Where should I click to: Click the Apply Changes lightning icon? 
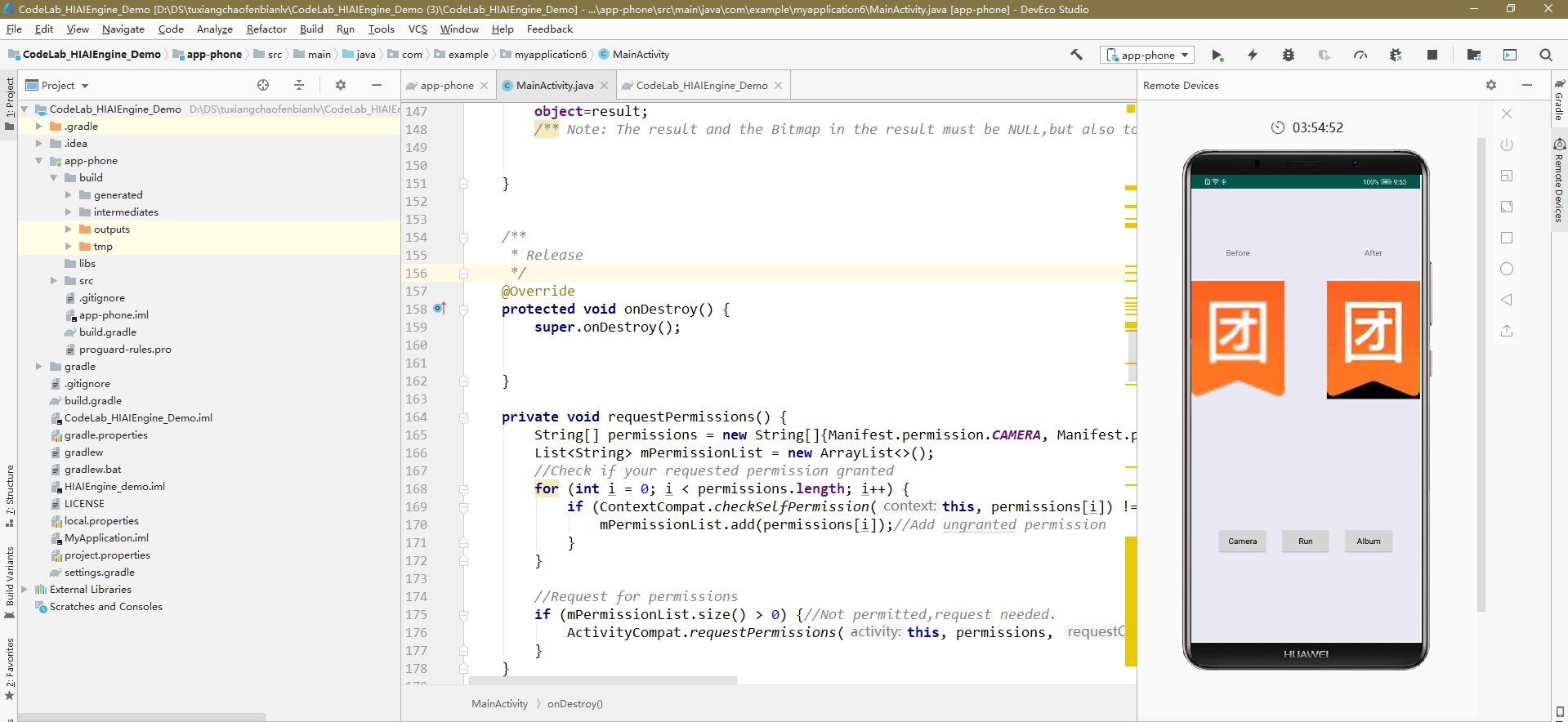1253,55
